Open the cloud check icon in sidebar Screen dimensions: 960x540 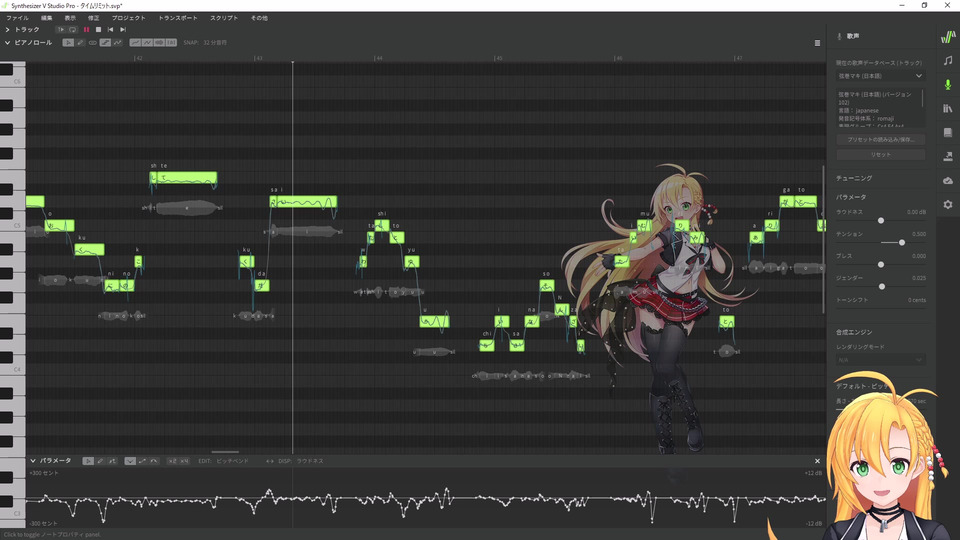pyautogui.click(x=948, y=181)
